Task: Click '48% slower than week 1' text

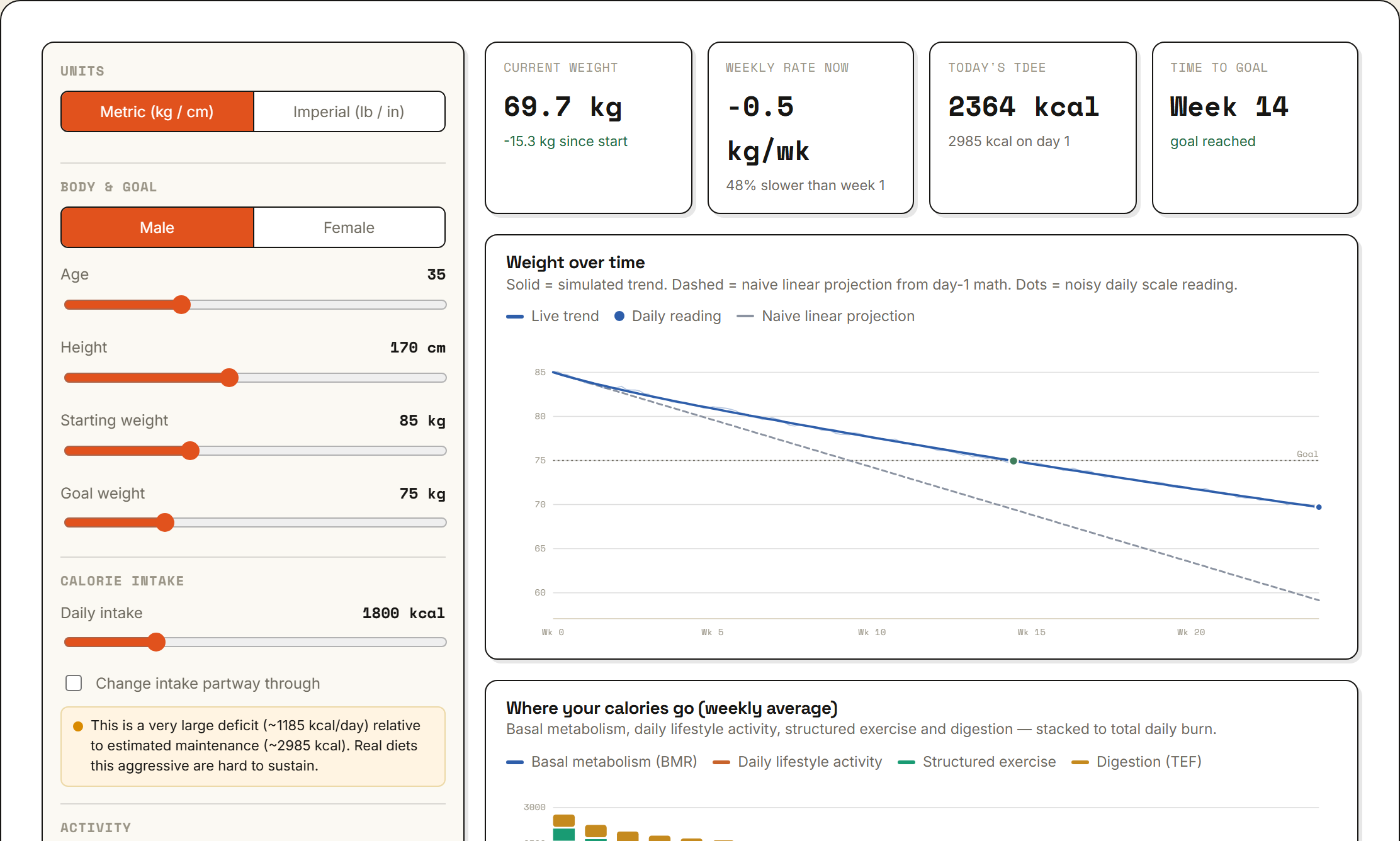Action: 806,185
